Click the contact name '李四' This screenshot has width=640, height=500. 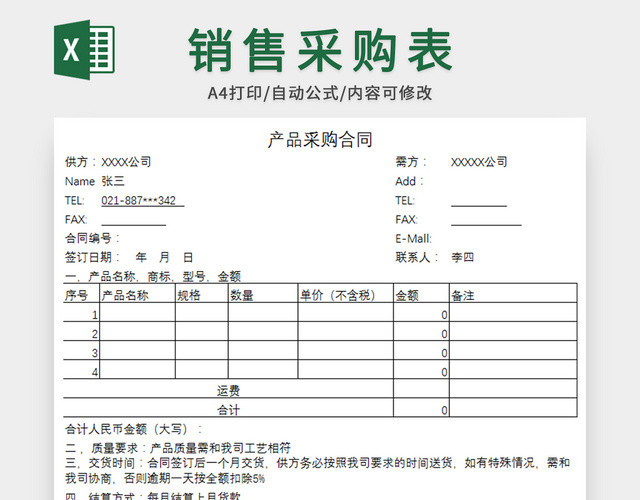462,258
